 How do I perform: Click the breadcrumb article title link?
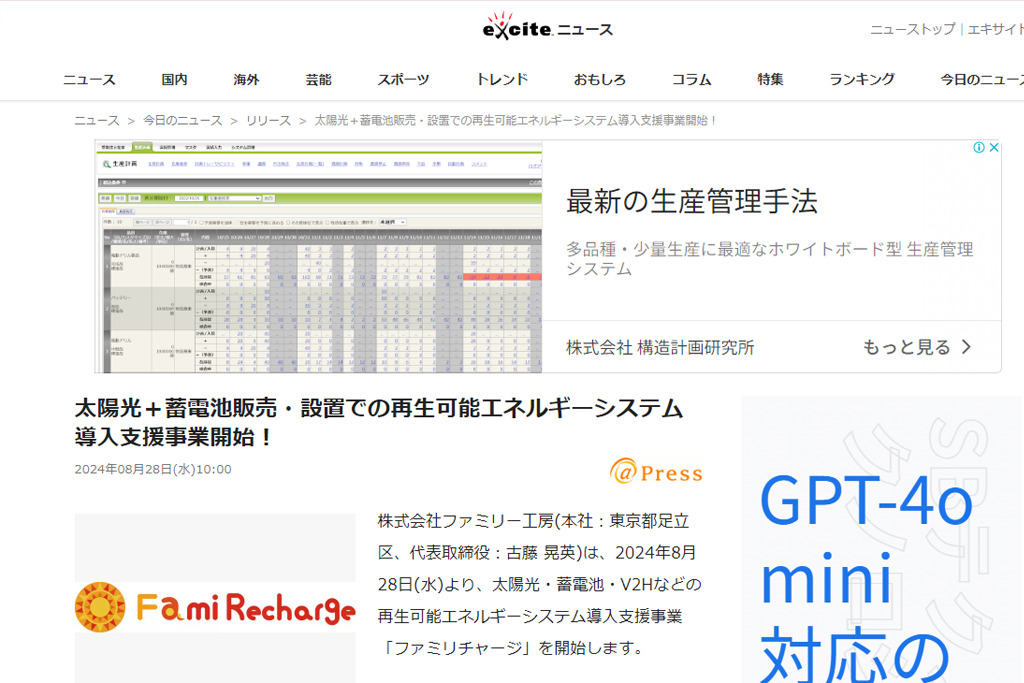pos(516,121)
